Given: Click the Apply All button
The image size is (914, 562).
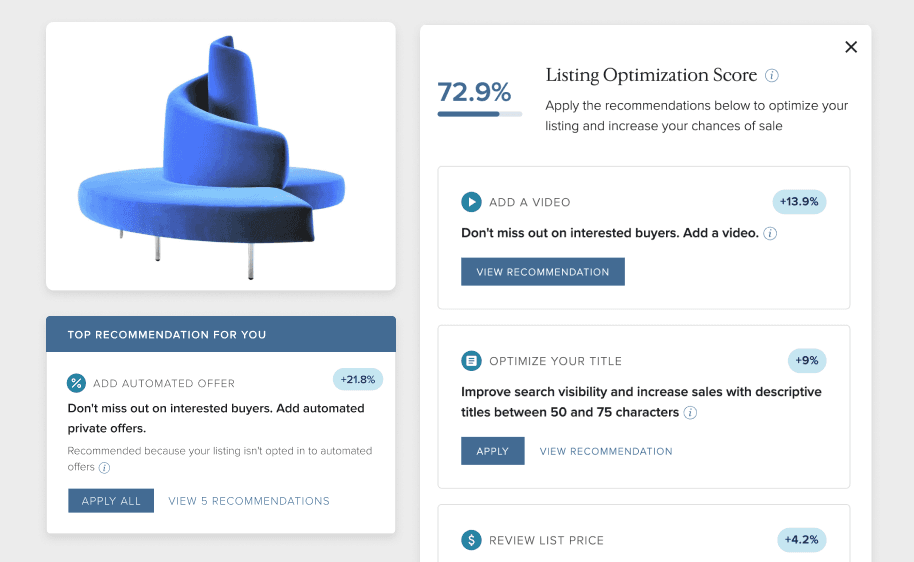Looking at the screenshot, I should tap(111, 501).
